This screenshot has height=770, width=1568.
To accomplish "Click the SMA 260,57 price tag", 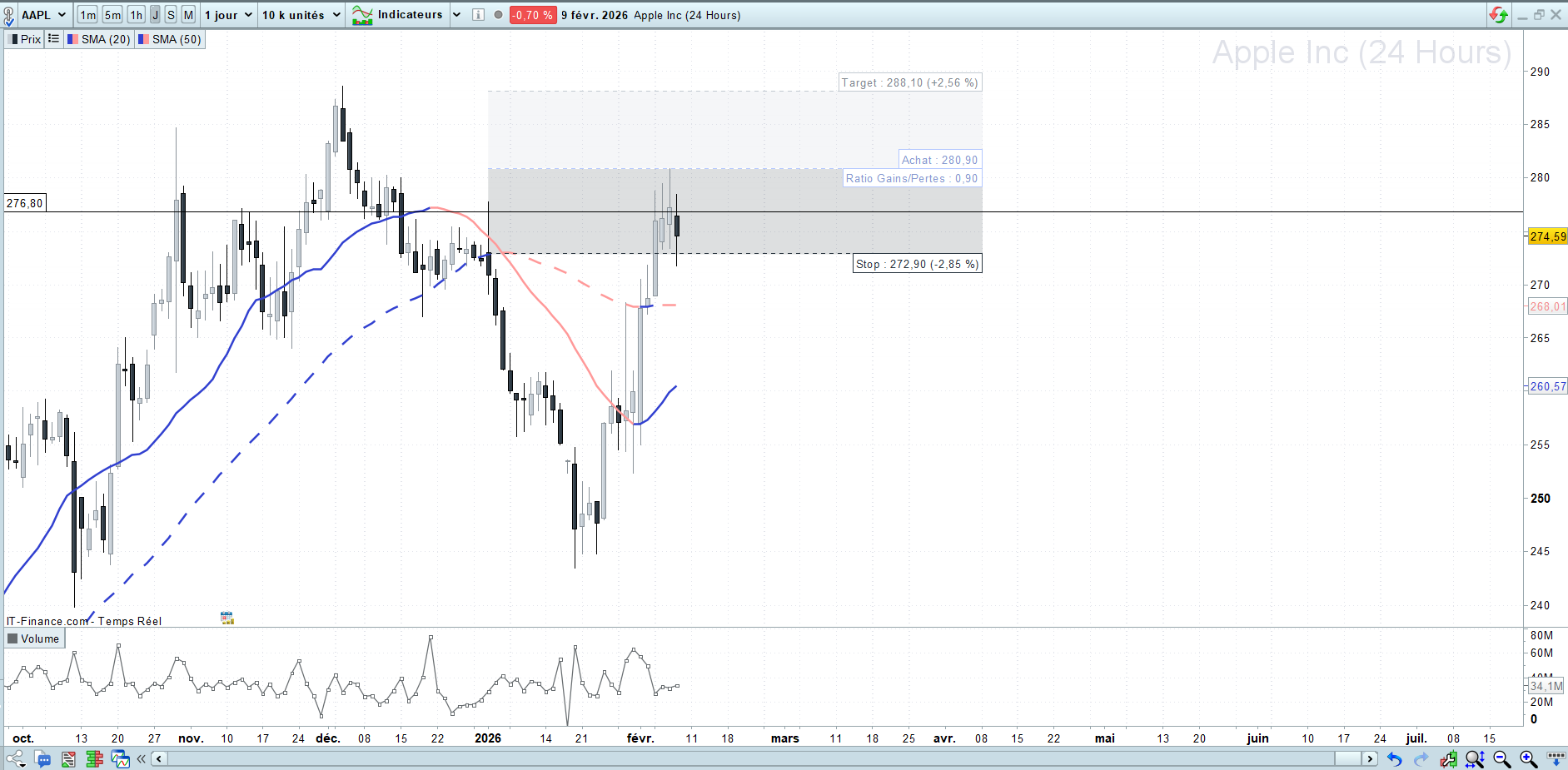I will [x=1547, y=386].
